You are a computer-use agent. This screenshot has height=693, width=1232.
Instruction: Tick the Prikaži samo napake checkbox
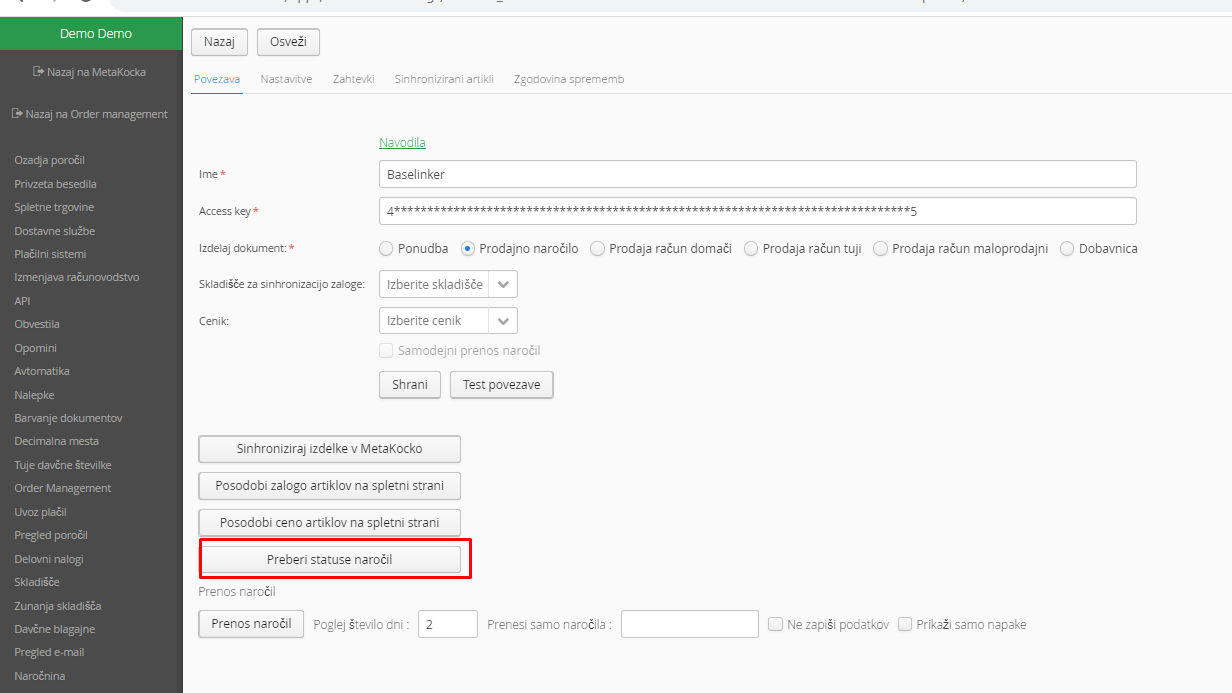pyautogui.click(x=905, y=624)
